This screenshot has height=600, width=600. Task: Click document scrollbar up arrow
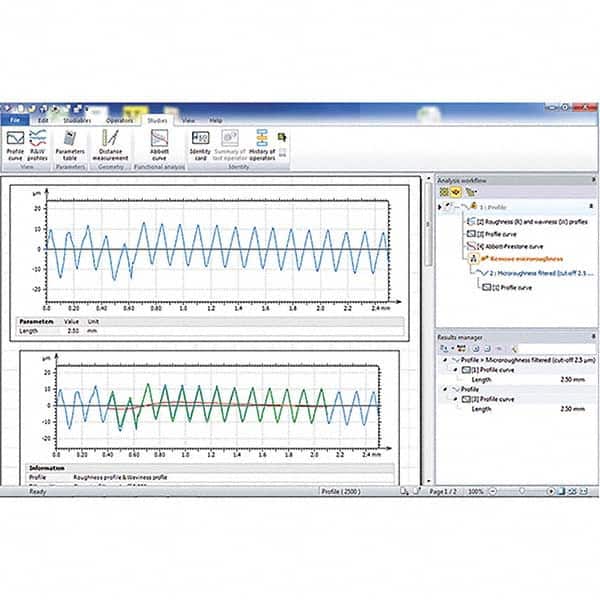pyautogui.click(x=429, y=179)
